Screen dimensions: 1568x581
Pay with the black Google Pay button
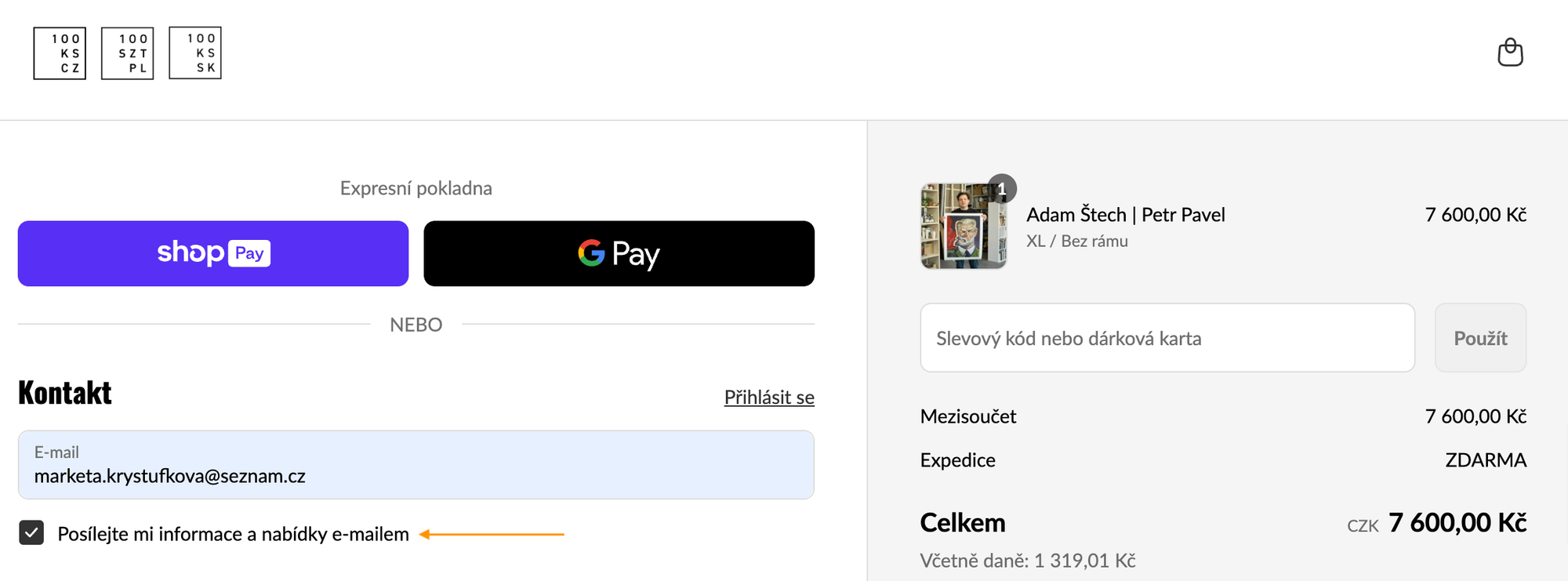(x=619, y=253)
